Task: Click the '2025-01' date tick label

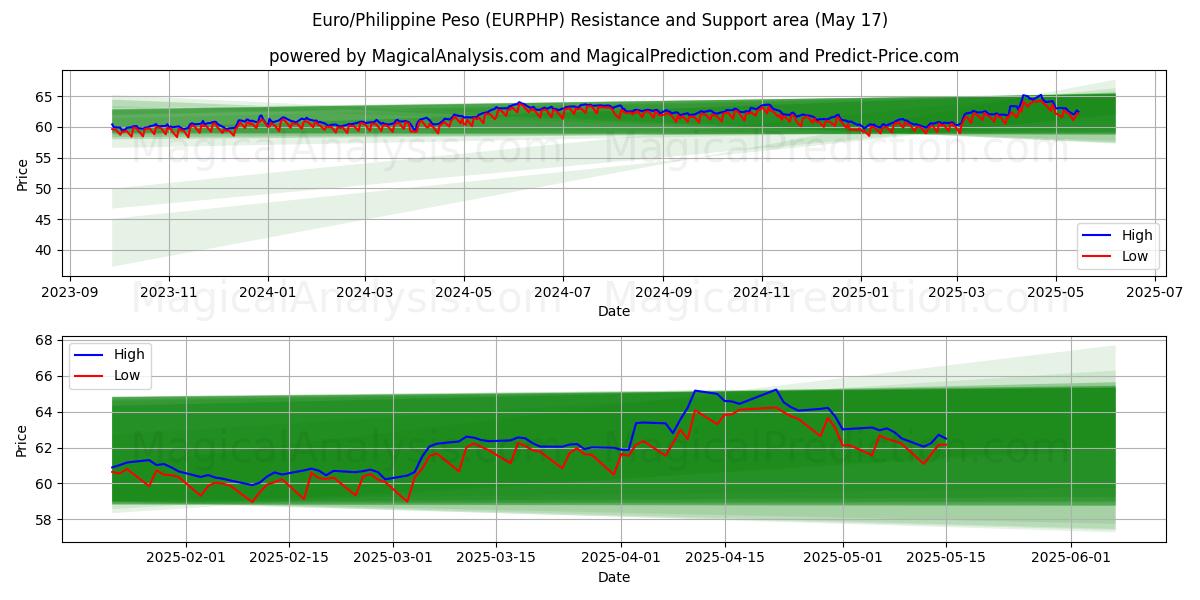Action: [x=862, y=291]
